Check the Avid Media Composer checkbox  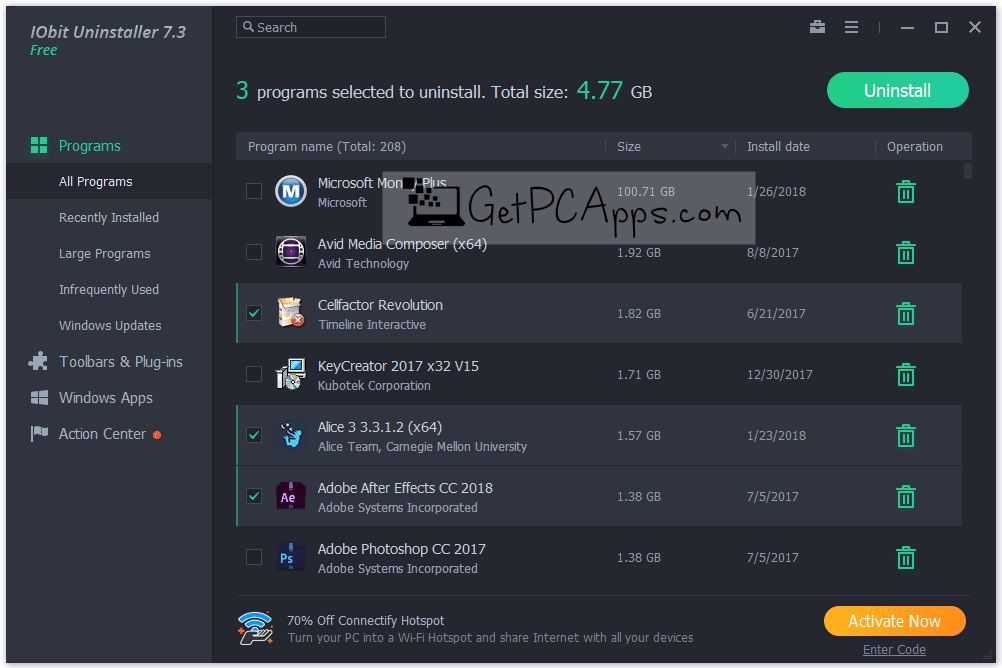(x=254, y=252)
